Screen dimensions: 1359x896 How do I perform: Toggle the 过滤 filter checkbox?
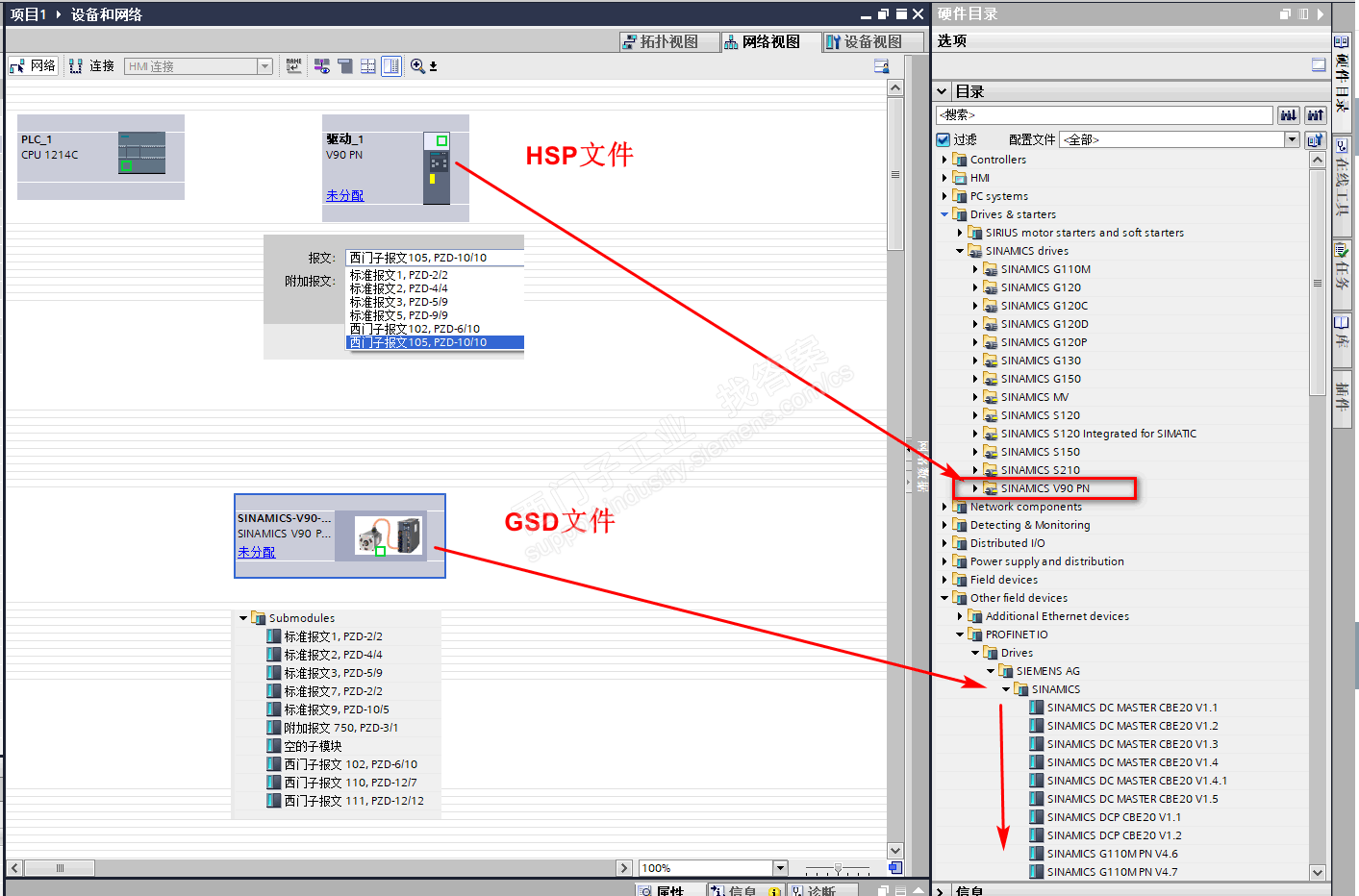tap(944, 139)
